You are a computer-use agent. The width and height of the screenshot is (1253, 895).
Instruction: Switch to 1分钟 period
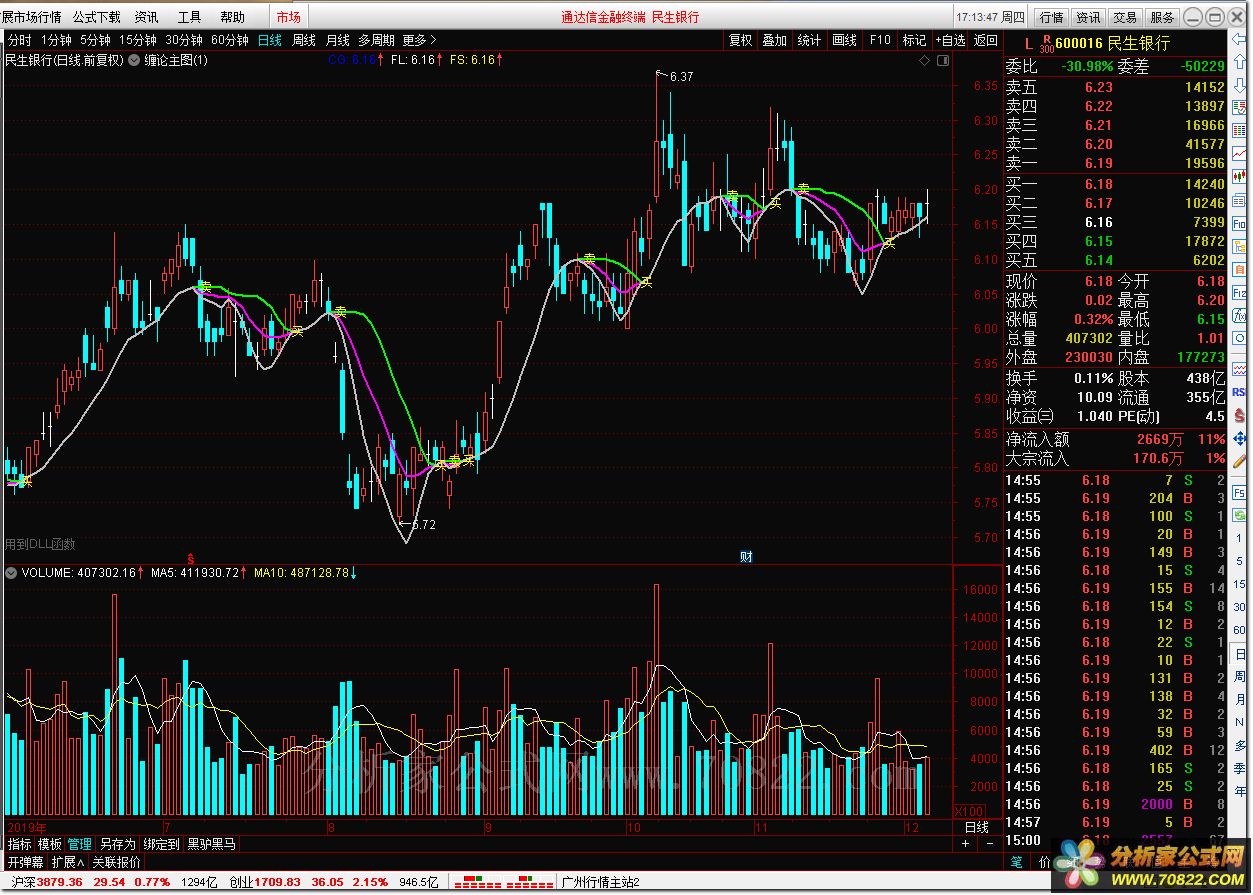(56, 40)
